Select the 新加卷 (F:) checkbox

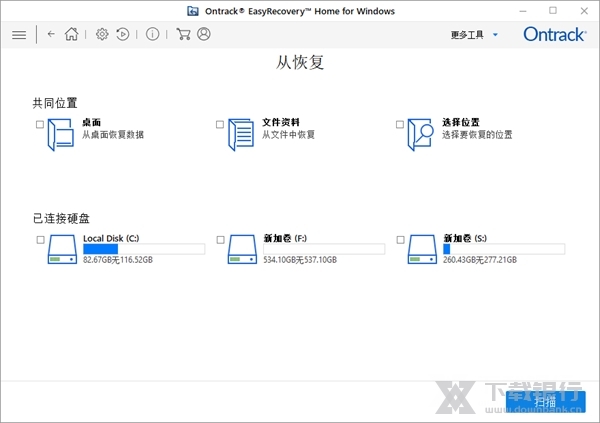(220, 240)
